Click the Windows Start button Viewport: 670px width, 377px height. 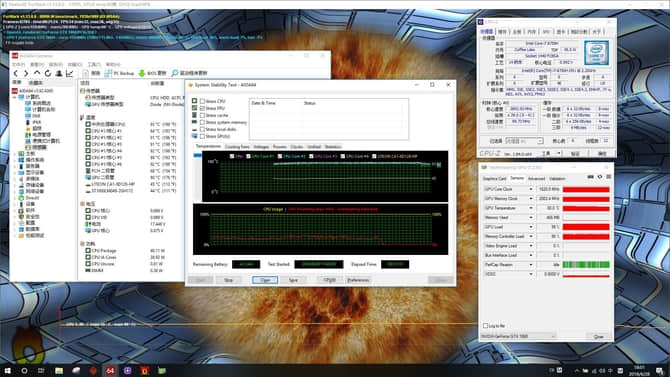coord(7,370)
